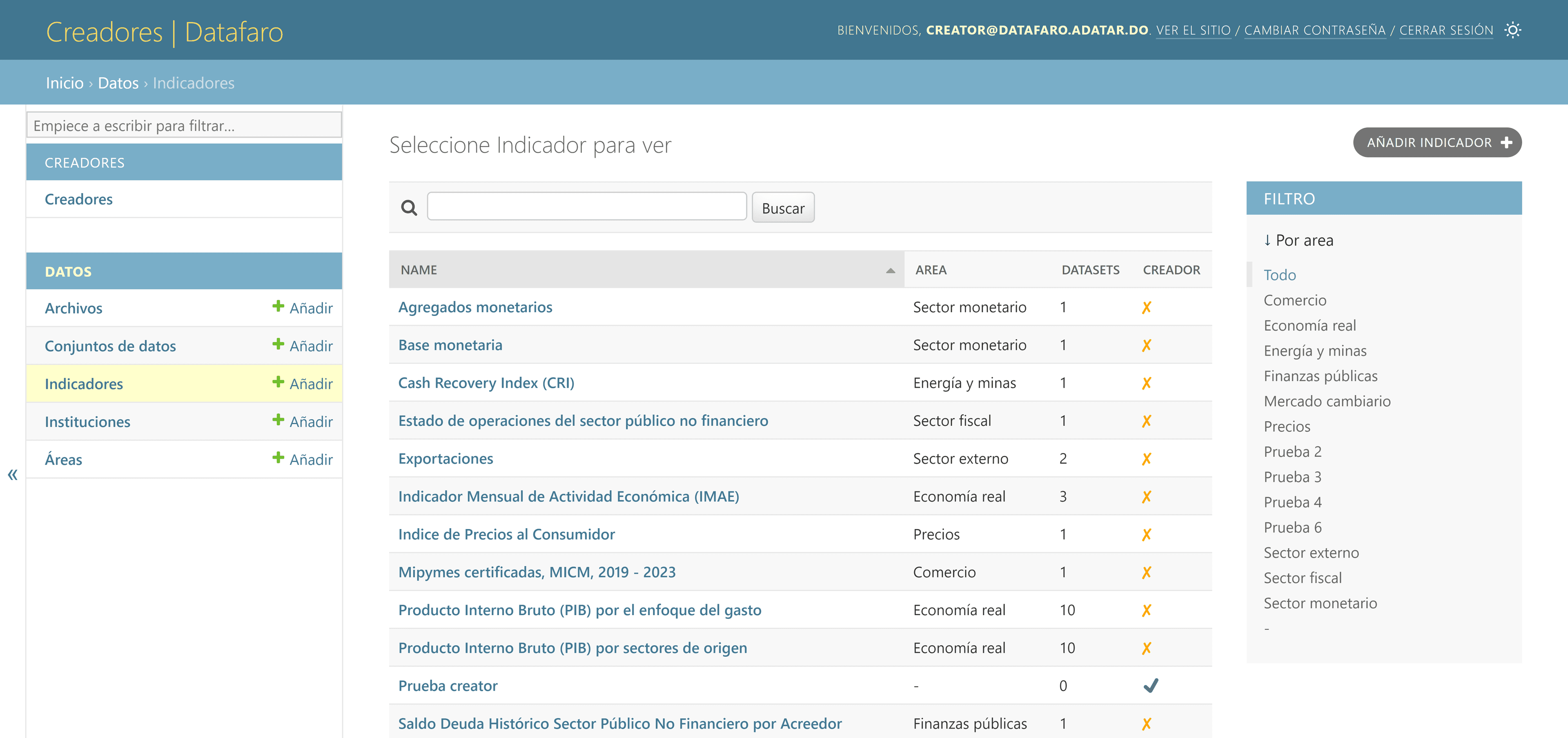The height and width of the screenshot is (738, 1568).
Task: Go to Inicio breadcrumb
Action: [x=65, y=83]
